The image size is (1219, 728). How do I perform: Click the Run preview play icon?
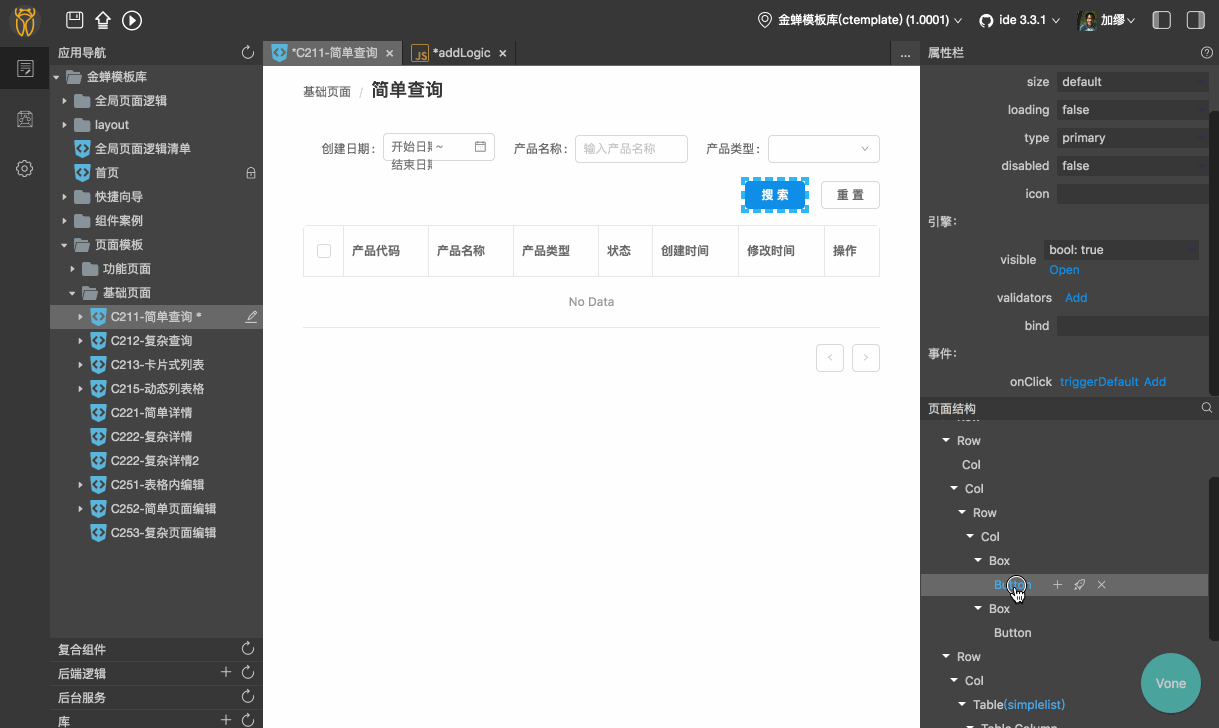click(x=131, y=20)
